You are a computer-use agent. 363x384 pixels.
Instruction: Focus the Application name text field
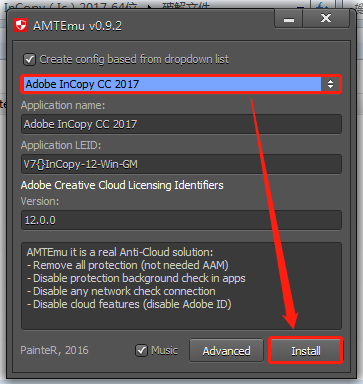click(181, 124)
